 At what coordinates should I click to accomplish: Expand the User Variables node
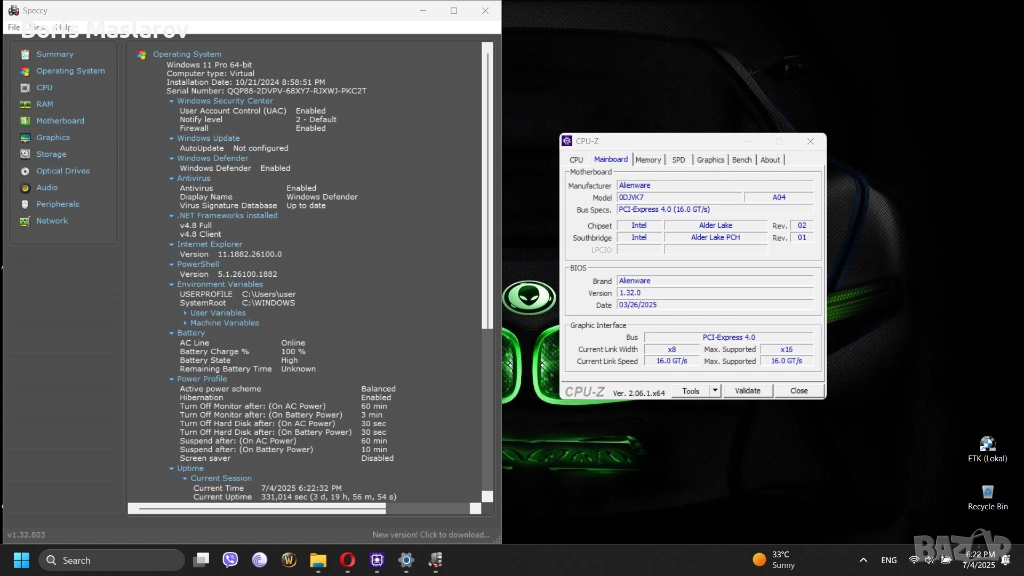click(x=184, y=313)
